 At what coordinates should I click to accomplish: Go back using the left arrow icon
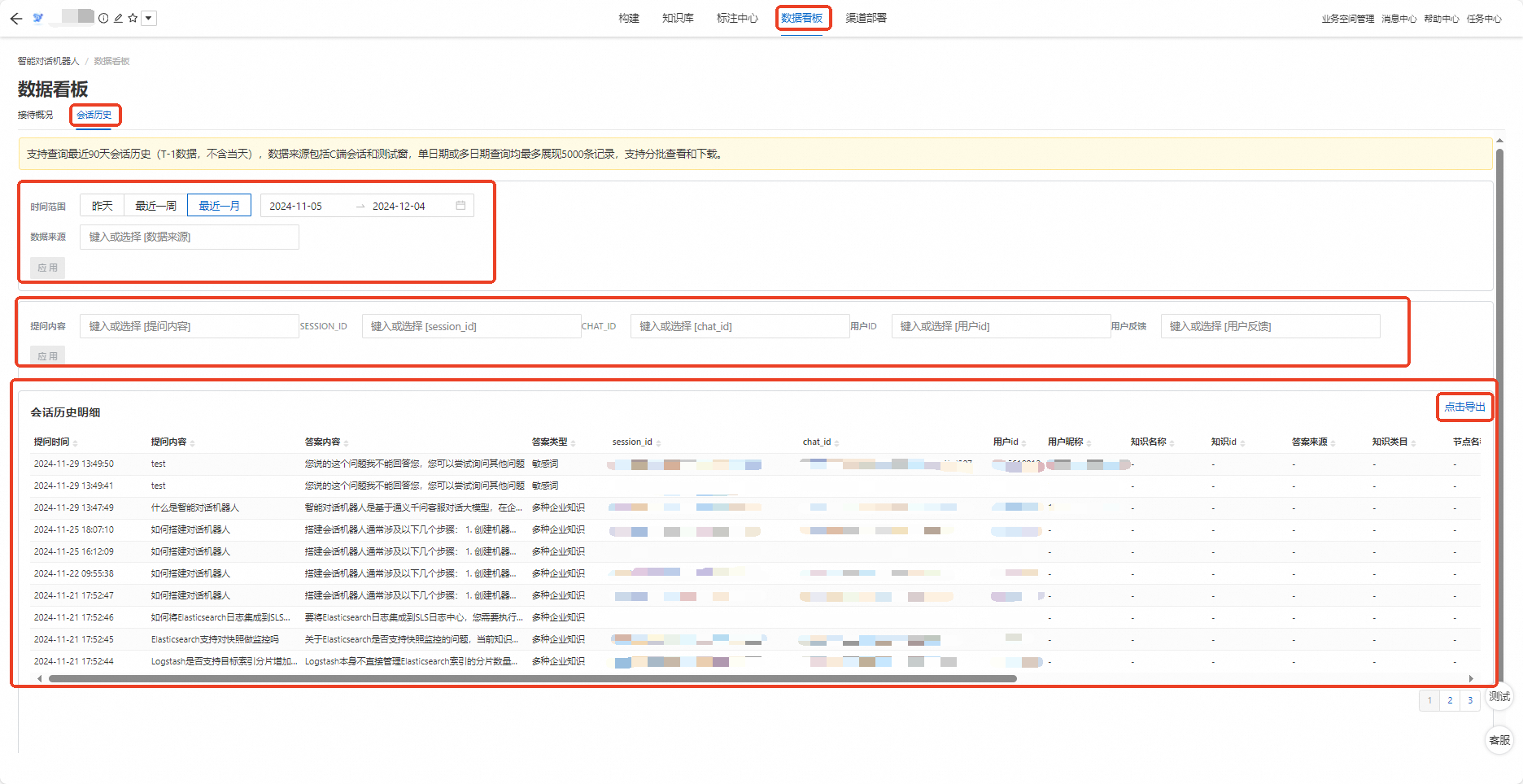(x=16, y=18)
